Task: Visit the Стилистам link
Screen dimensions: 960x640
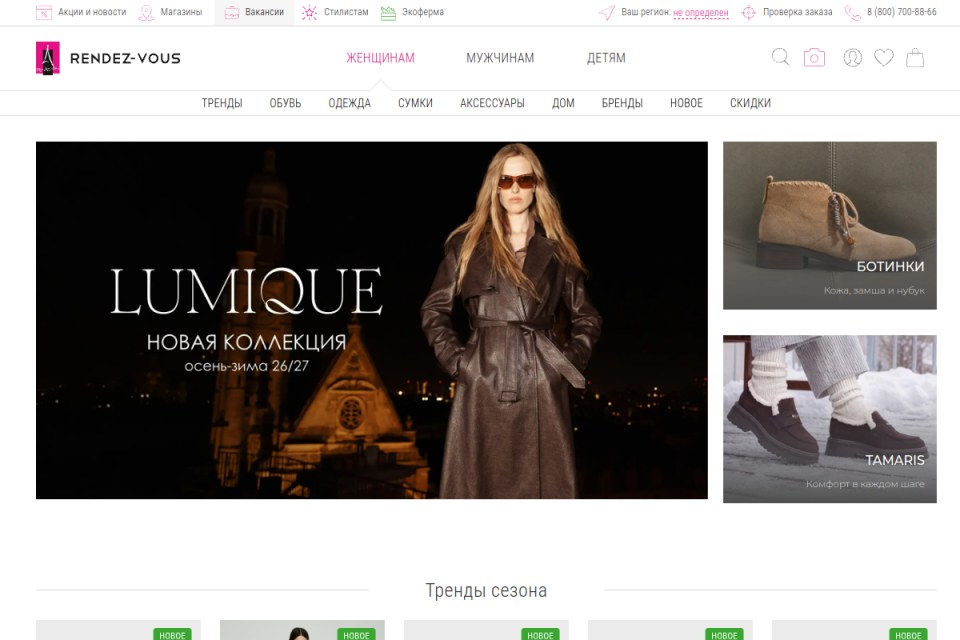Action: tap(346, 12)
